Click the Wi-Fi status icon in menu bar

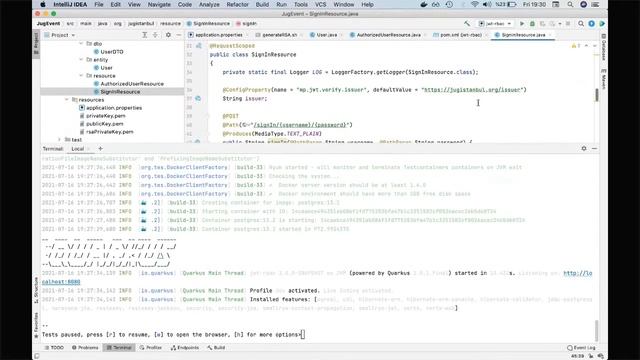click(x=474, y=4)
